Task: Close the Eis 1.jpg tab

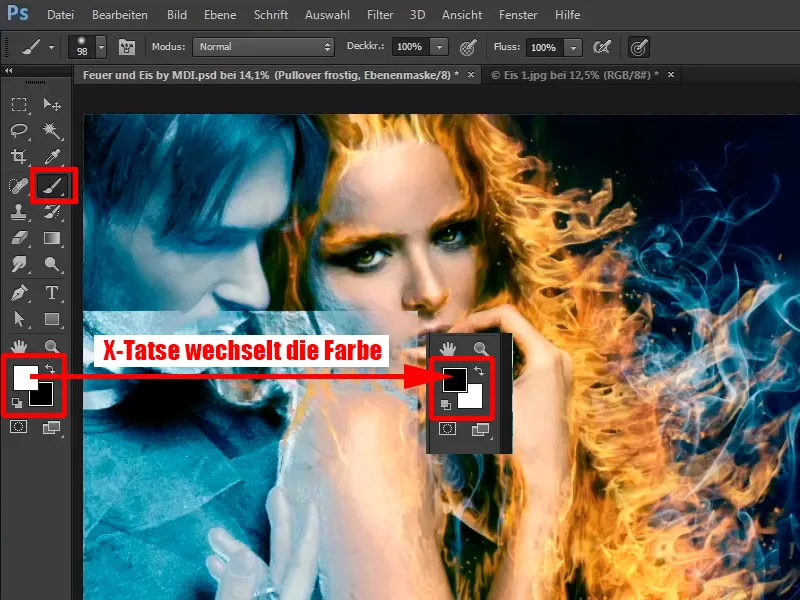Action: [x=671, y=74]
